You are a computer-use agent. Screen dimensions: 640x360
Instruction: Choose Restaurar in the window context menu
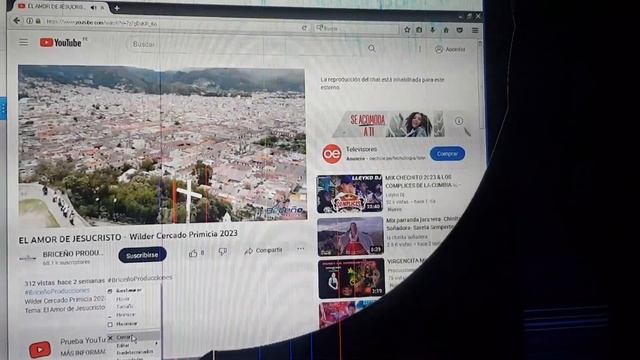click(129, 291)
